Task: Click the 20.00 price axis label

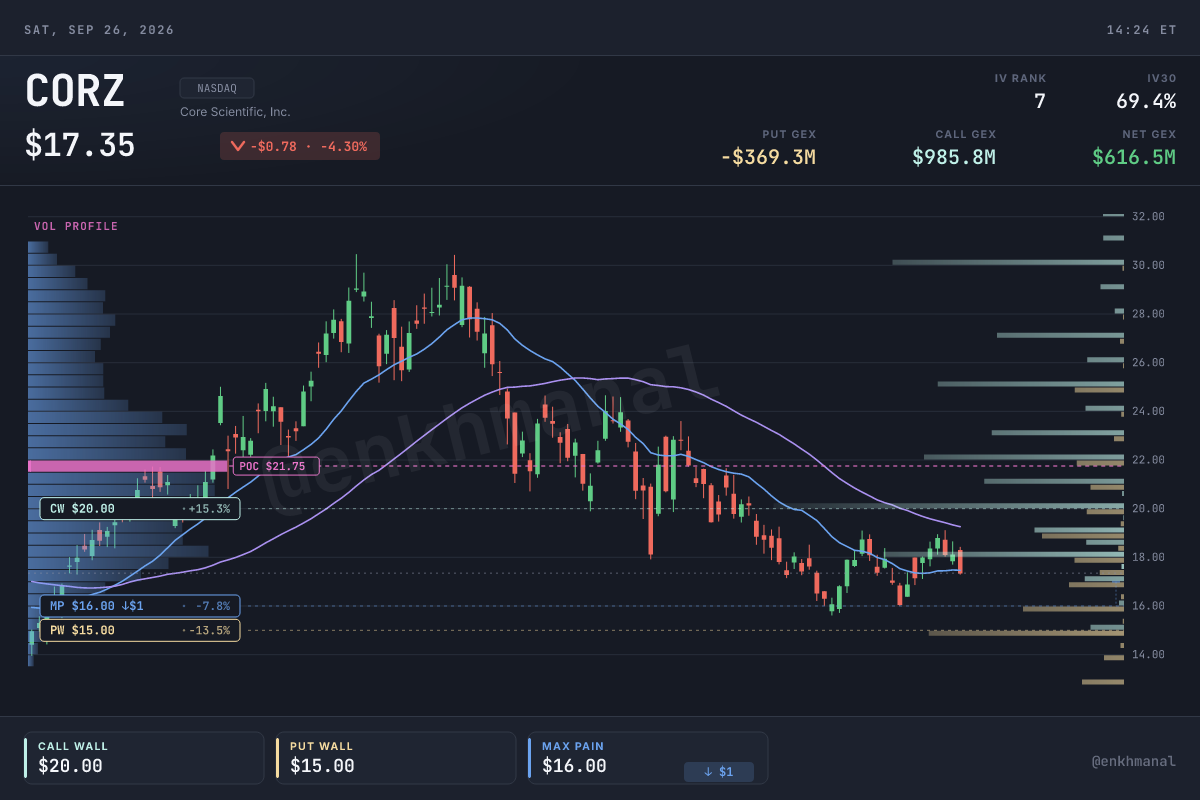Action: pos(1148,508)
